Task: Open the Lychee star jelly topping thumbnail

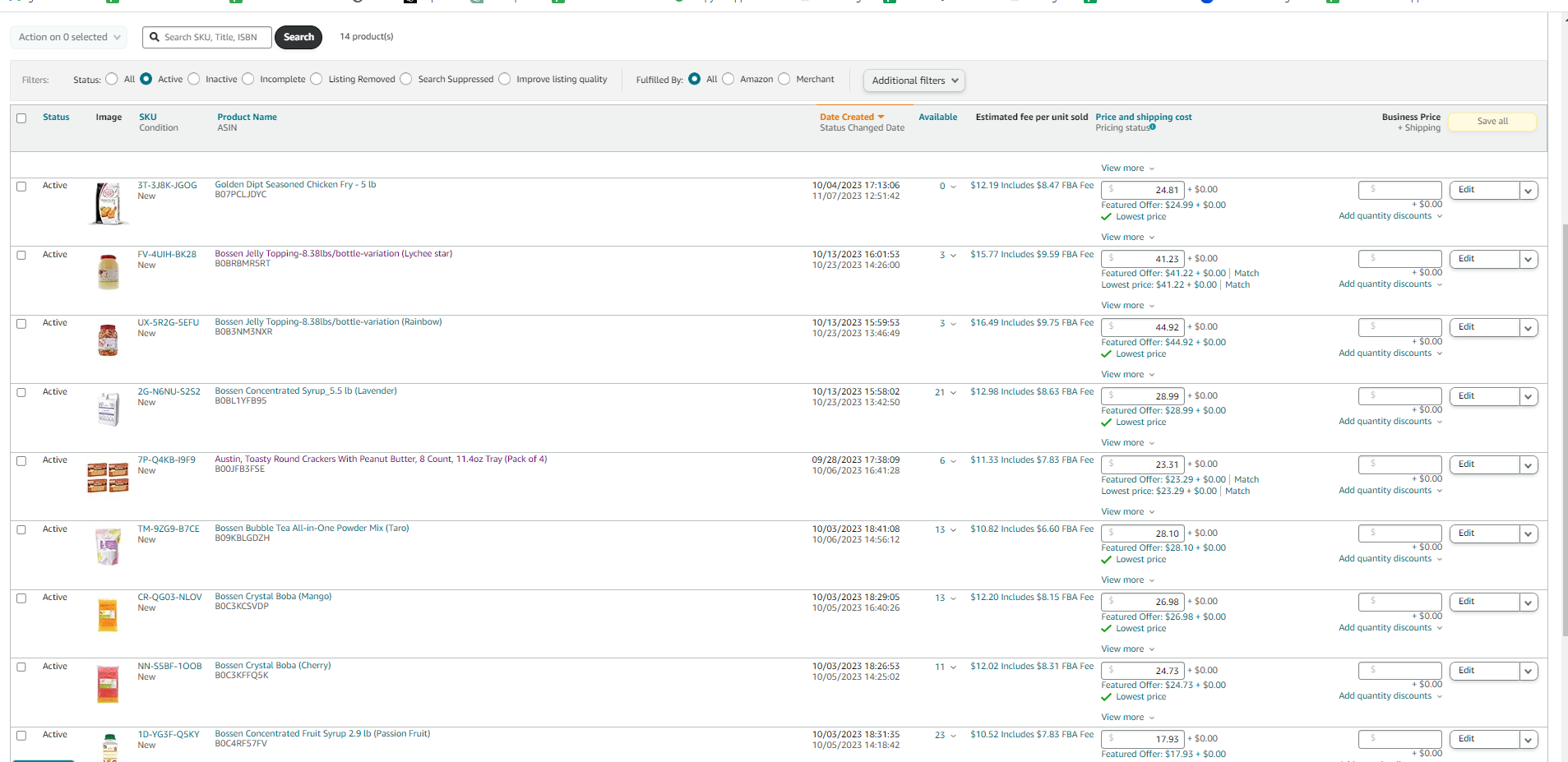Action: tap(108, 272)
